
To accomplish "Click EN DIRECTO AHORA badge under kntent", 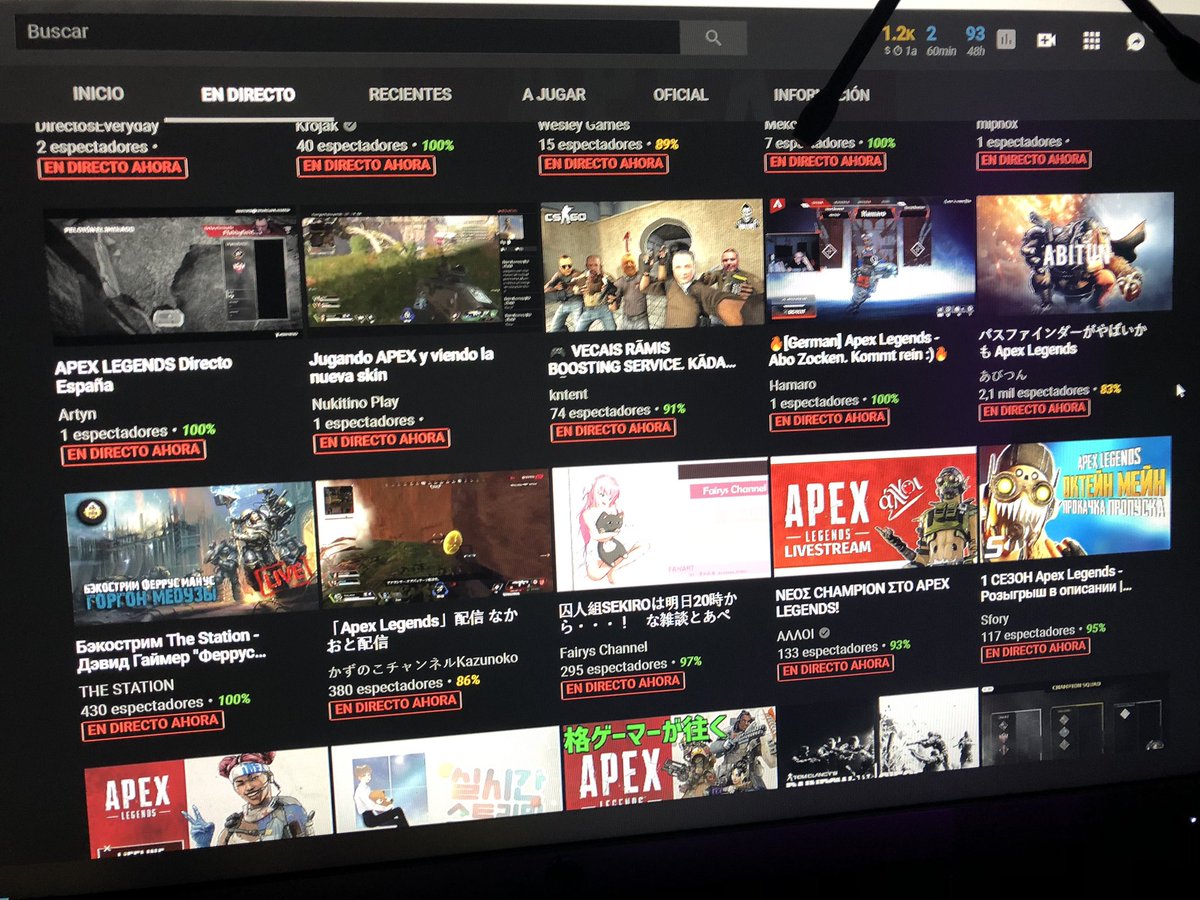I will pos(613,430).
